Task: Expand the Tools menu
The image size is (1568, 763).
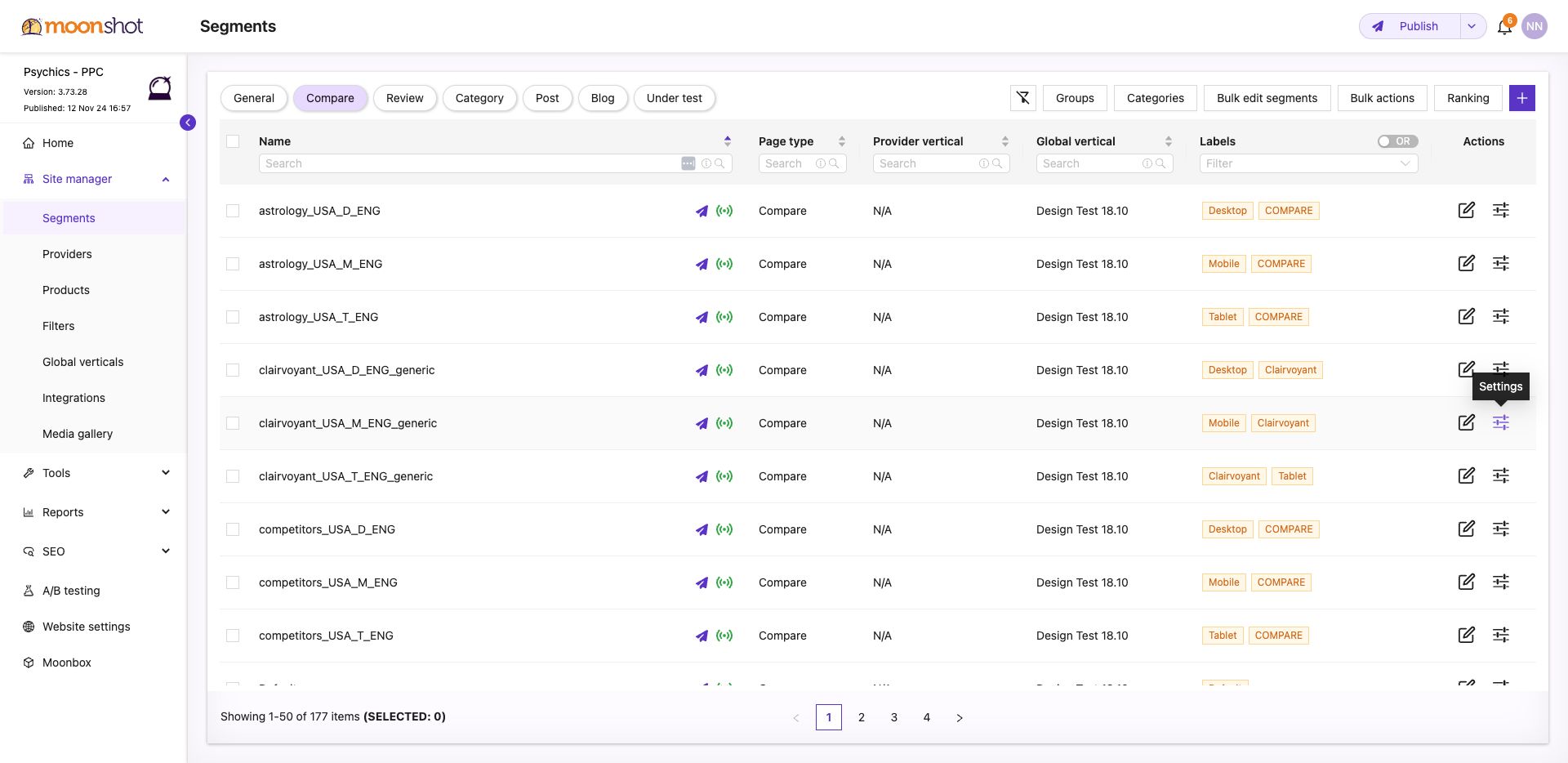Action: (x=166, y=473)
